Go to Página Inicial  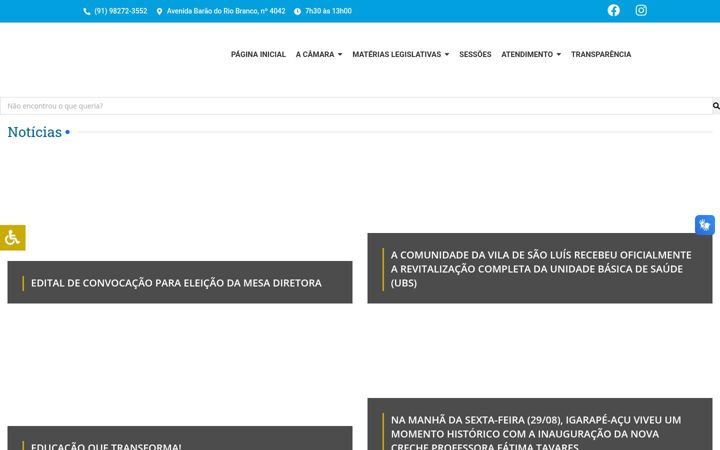tap(258, 54)
